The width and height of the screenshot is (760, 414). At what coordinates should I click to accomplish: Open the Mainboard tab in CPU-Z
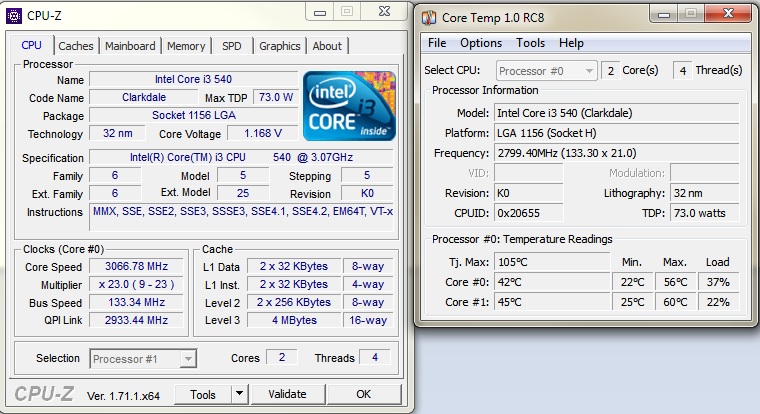point(130,46)
